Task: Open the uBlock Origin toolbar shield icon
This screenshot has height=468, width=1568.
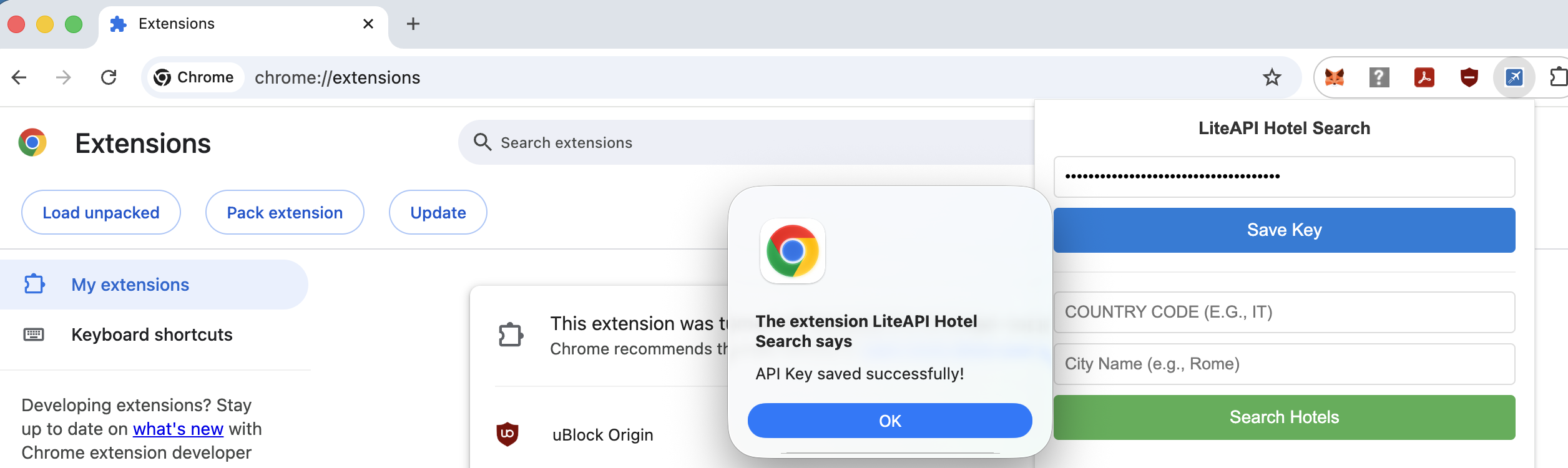Action: point(1469,77)
